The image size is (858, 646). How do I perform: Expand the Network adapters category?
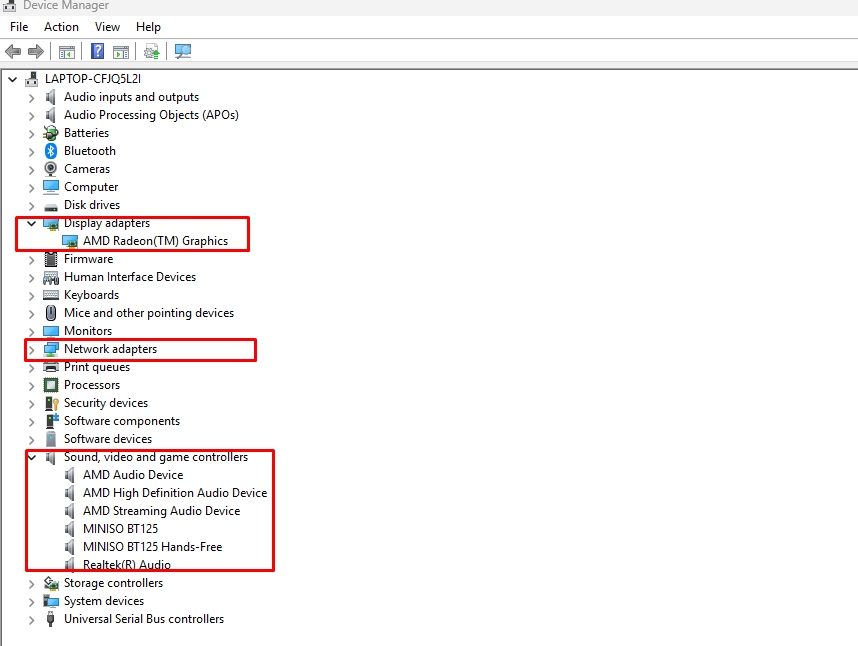tap(31, 349)
